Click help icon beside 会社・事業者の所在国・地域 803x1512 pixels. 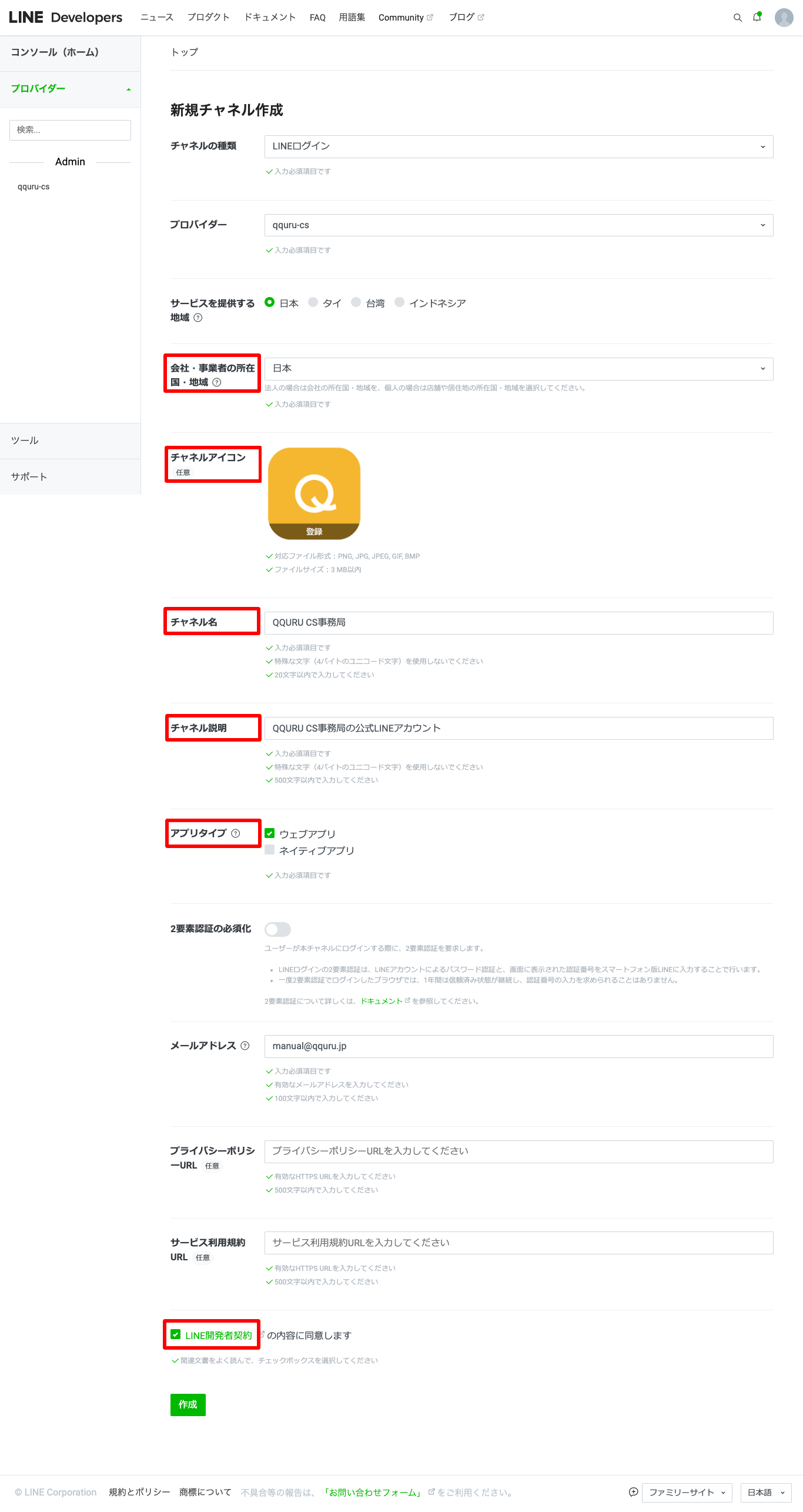tap(217, 382)
